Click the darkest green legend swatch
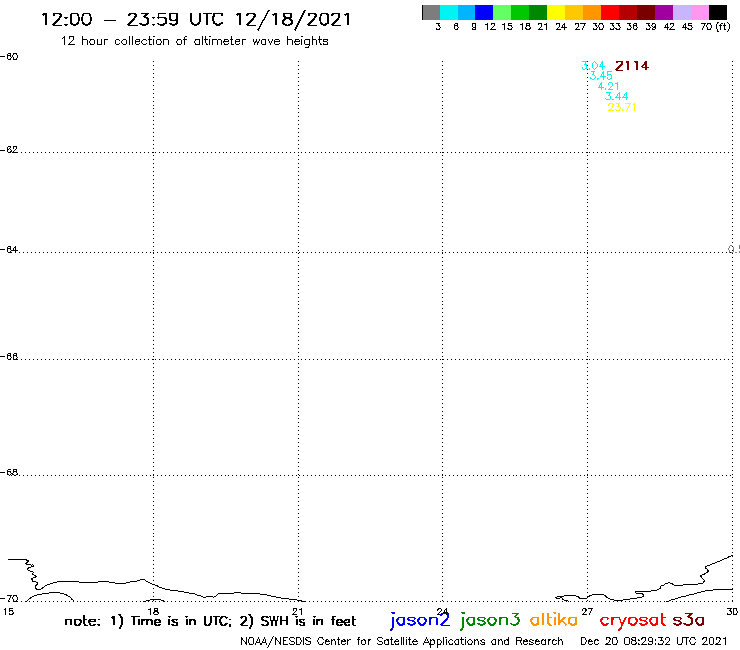This screenshot has height=650, width=740. click(x=538, y=12)
